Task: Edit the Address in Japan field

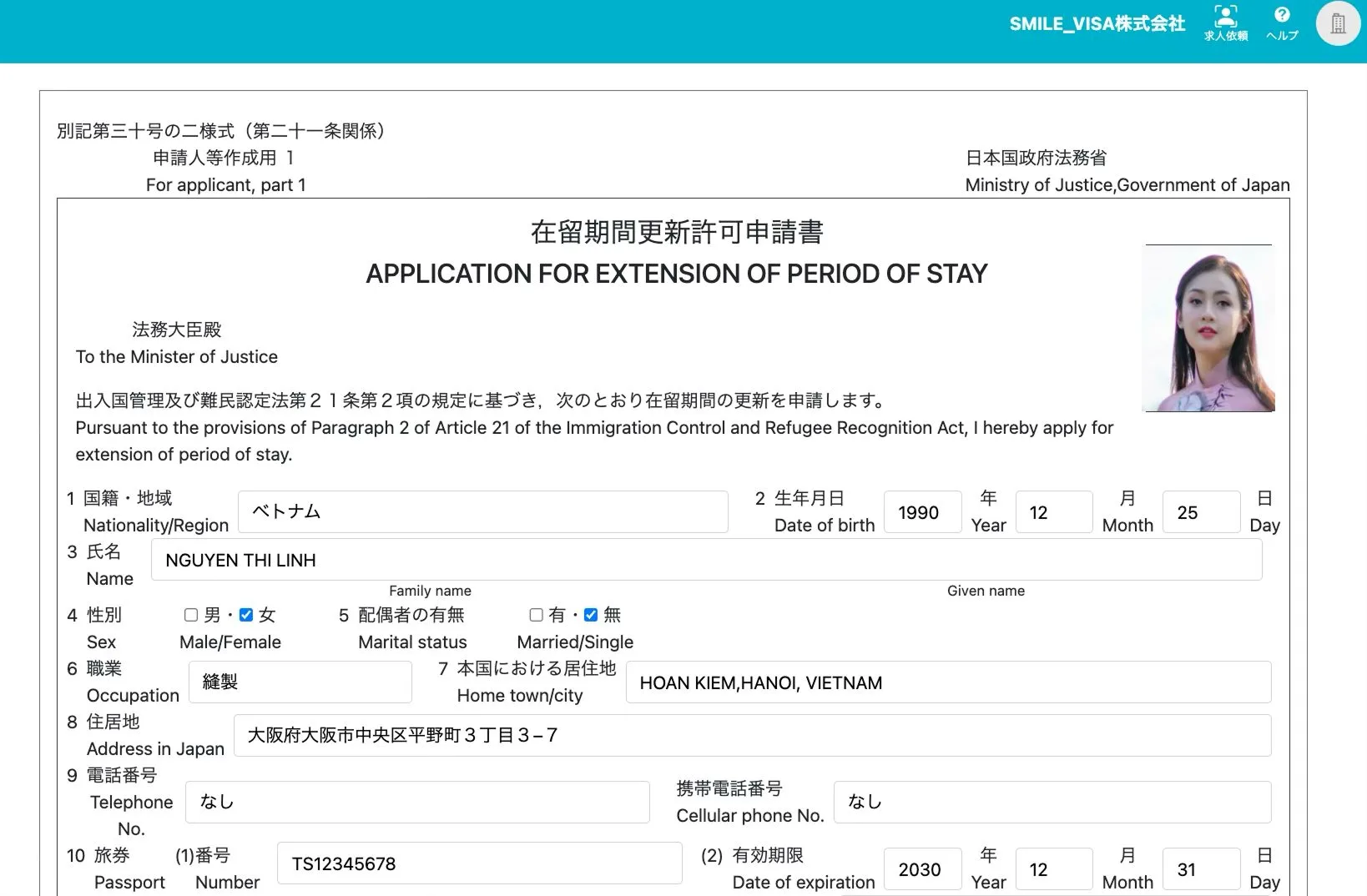Action: (x=751, y=735)
